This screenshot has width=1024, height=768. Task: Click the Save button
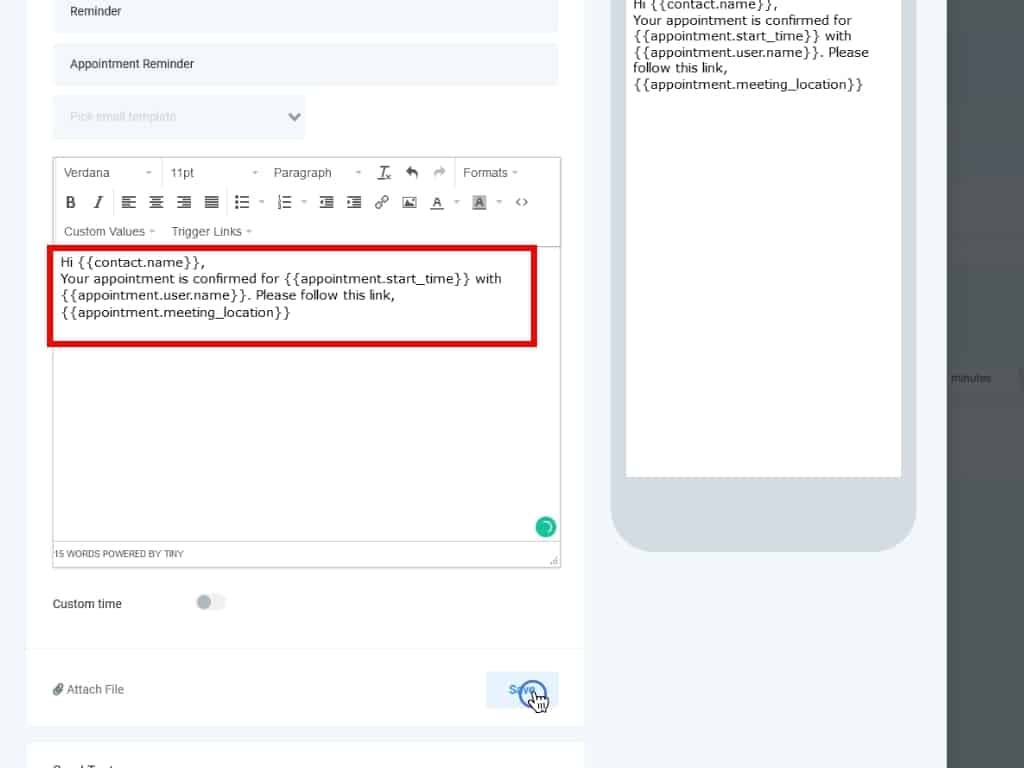click(x=521, y=690)
